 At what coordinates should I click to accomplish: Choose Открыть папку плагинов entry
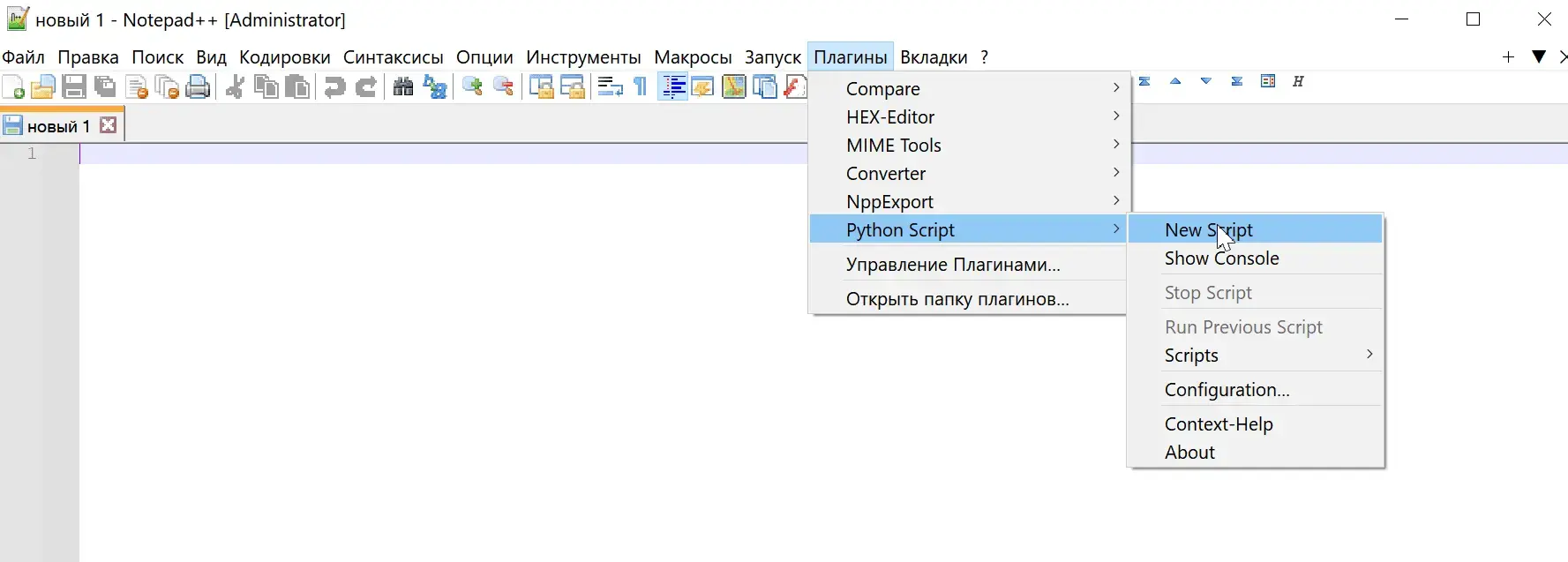click(968, 298)
